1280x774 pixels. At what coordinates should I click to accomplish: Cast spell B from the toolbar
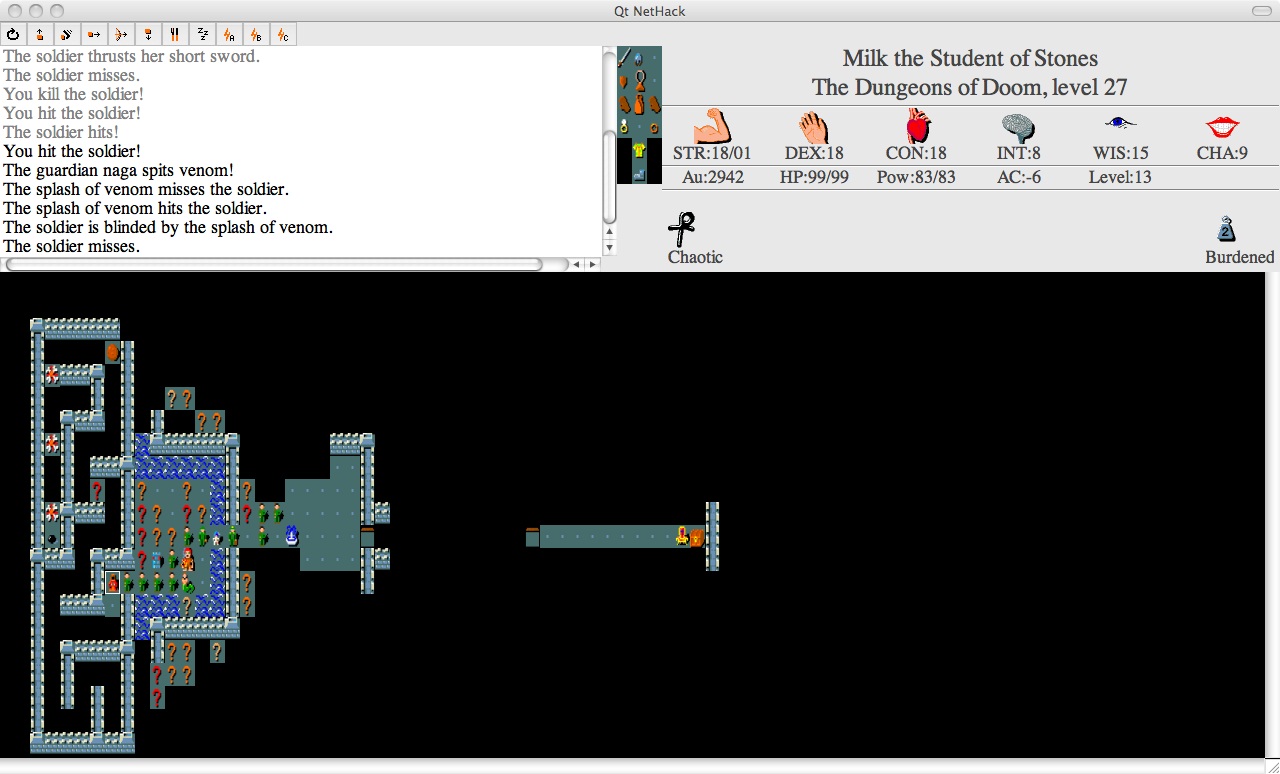[256, 35]
